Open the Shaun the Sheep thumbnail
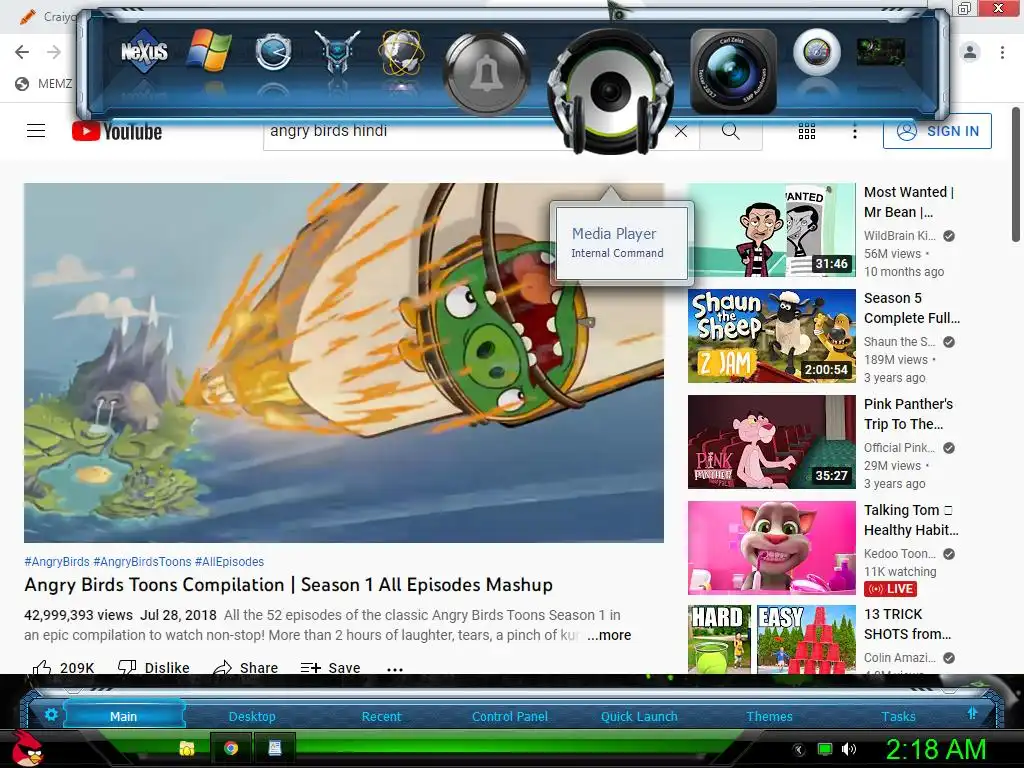The height and width of the screenshot is (768, 1024). (771, 336)
